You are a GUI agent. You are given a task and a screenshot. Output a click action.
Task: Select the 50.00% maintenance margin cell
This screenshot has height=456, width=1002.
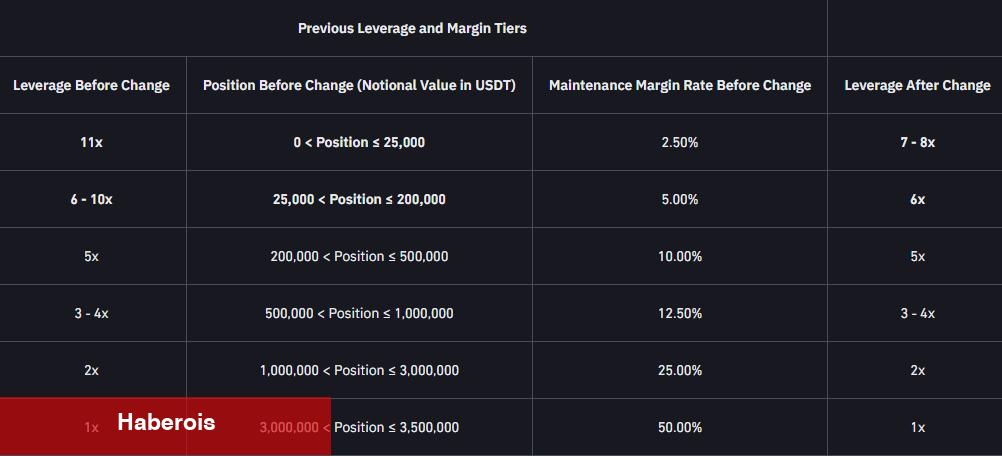click(x=680, y=427)
